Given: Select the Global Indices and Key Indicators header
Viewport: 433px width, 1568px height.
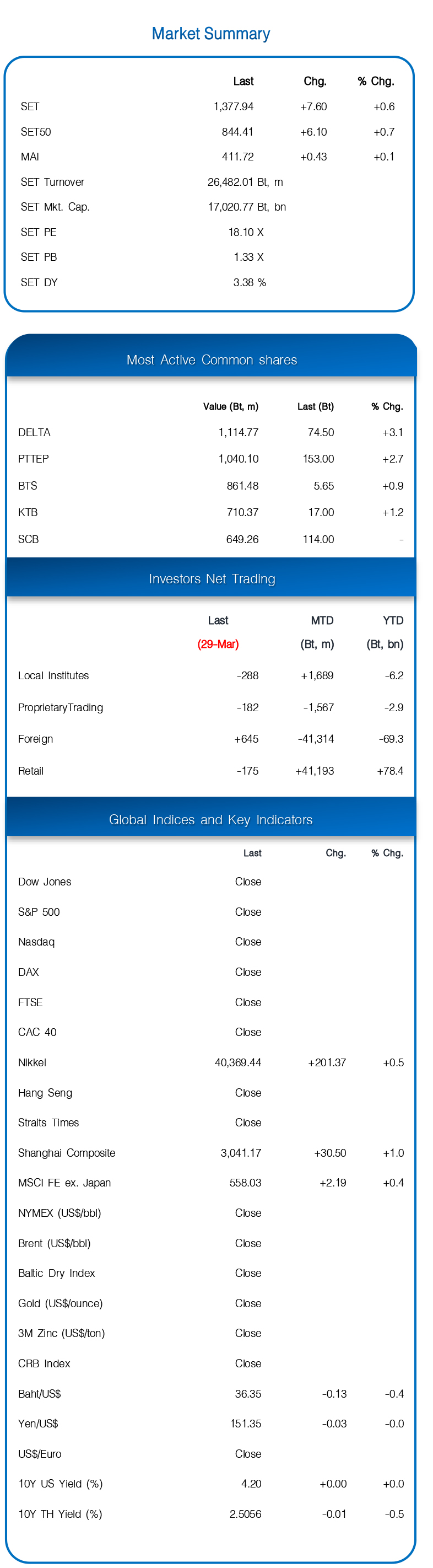Looking at the screenshot, I should point(210,819).
